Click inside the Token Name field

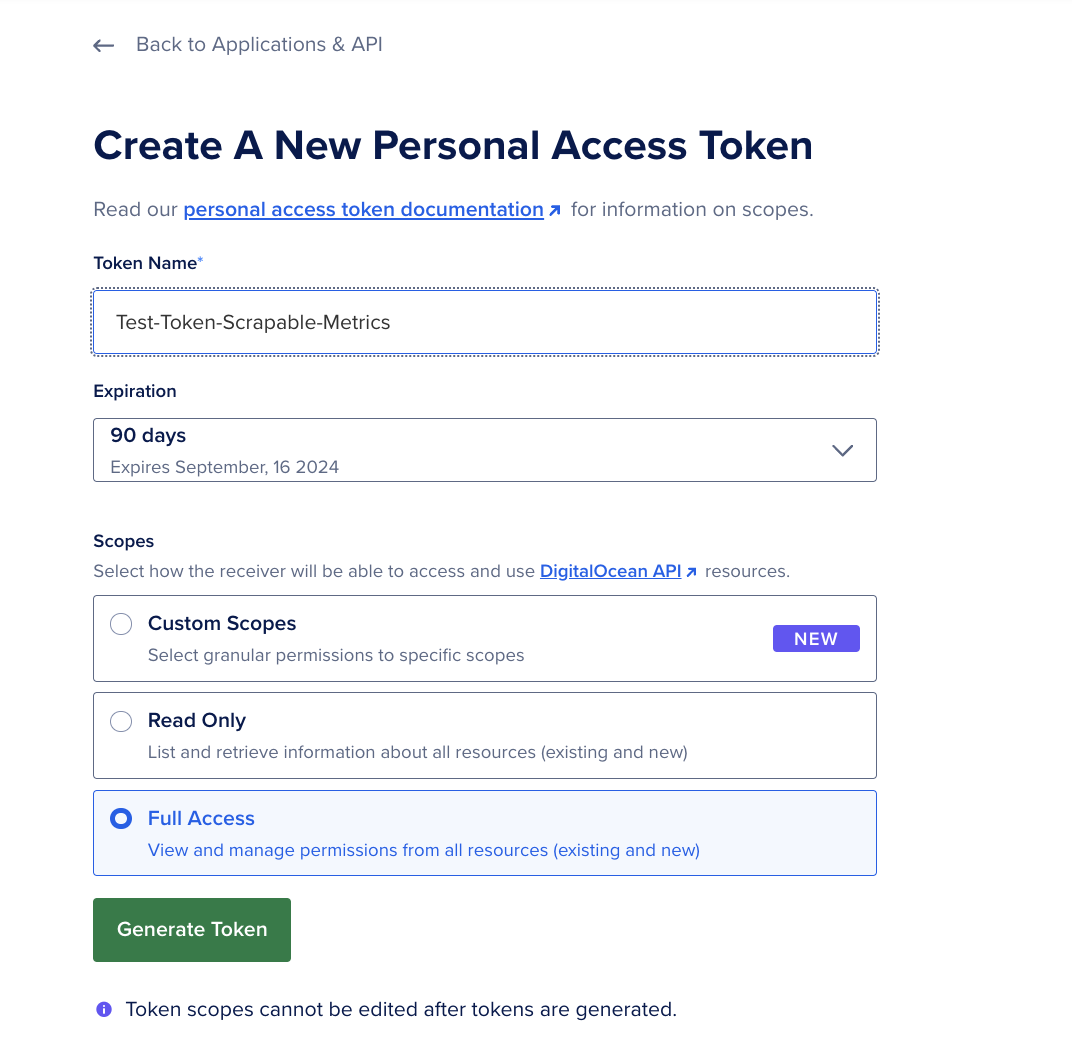click(x=485, y=322)
